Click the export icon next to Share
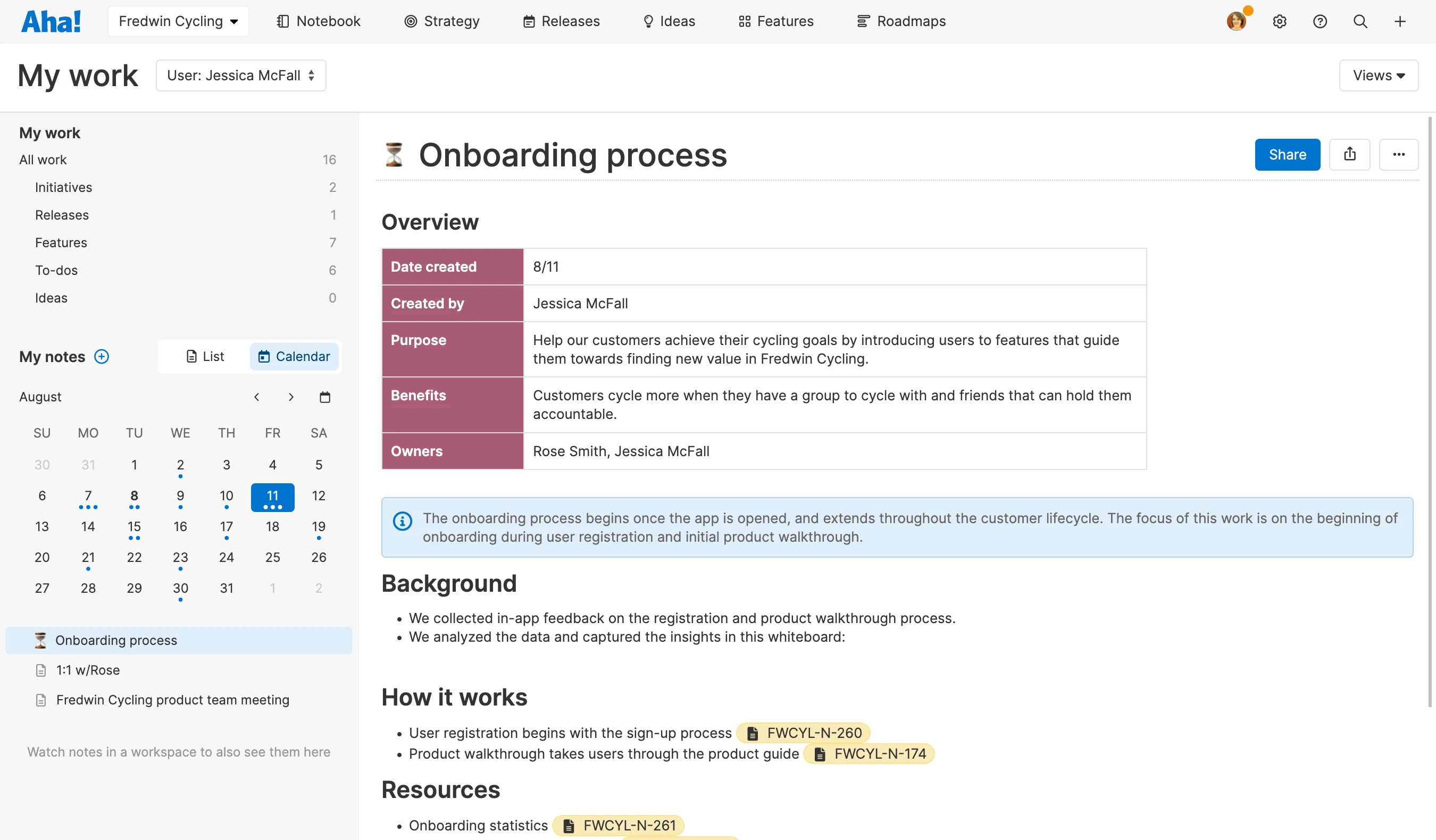This screenshot has width=1436, height=840. 1349,154
